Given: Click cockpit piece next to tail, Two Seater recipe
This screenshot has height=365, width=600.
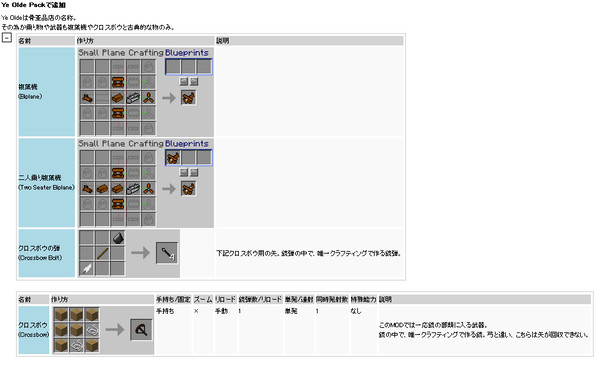Looking at the screenshot, I should click(103, 189).
